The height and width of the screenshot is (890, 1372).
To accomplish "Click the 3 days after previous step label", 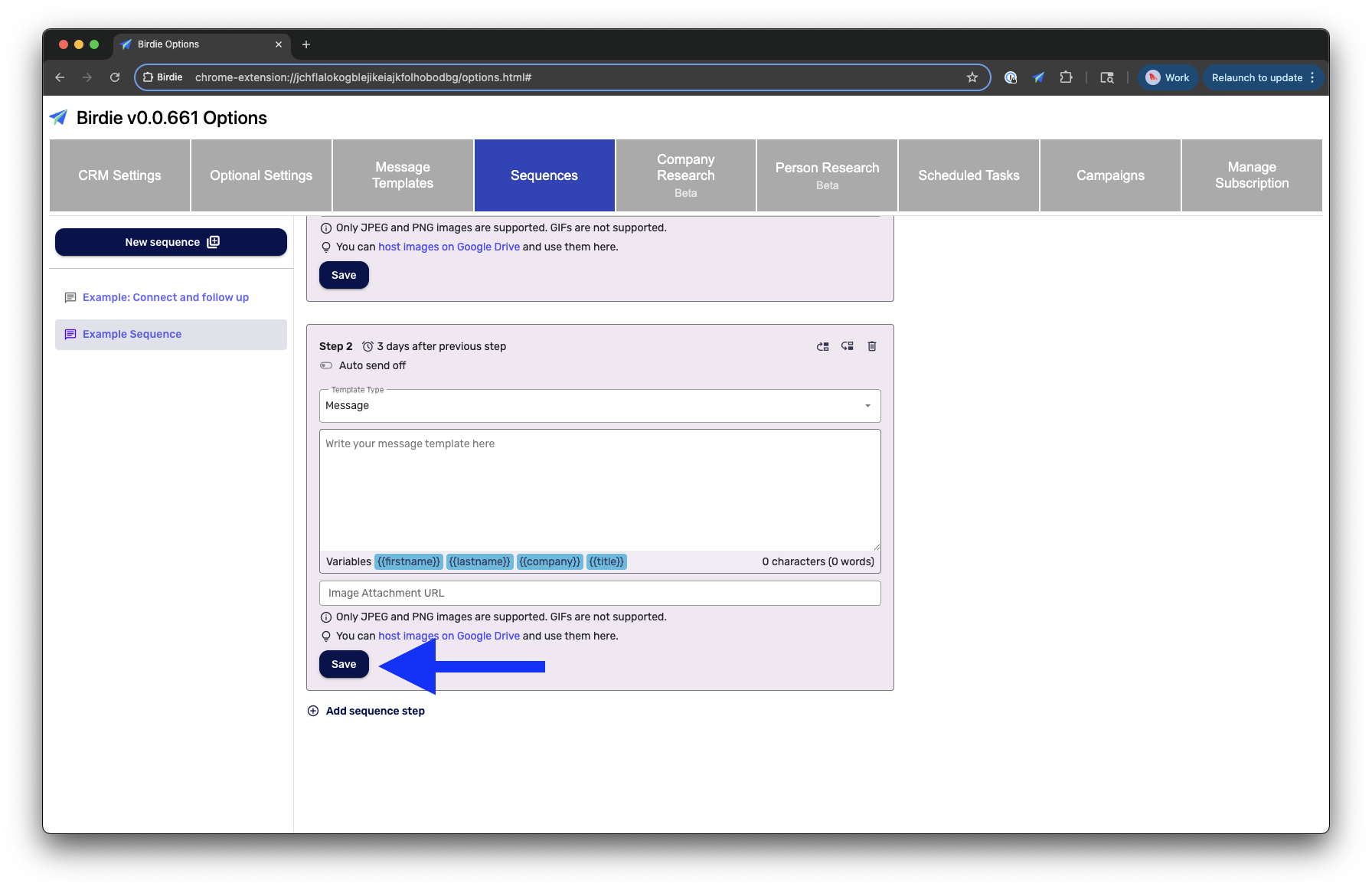I will click(x=441, y=346).
